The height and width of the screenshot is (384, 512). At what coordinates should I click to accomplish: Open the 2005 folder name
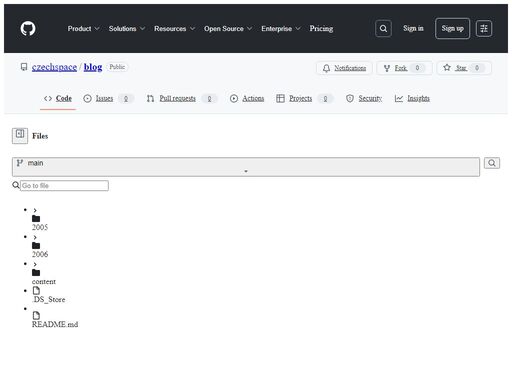pyautogui.click(x=40, y=227)
